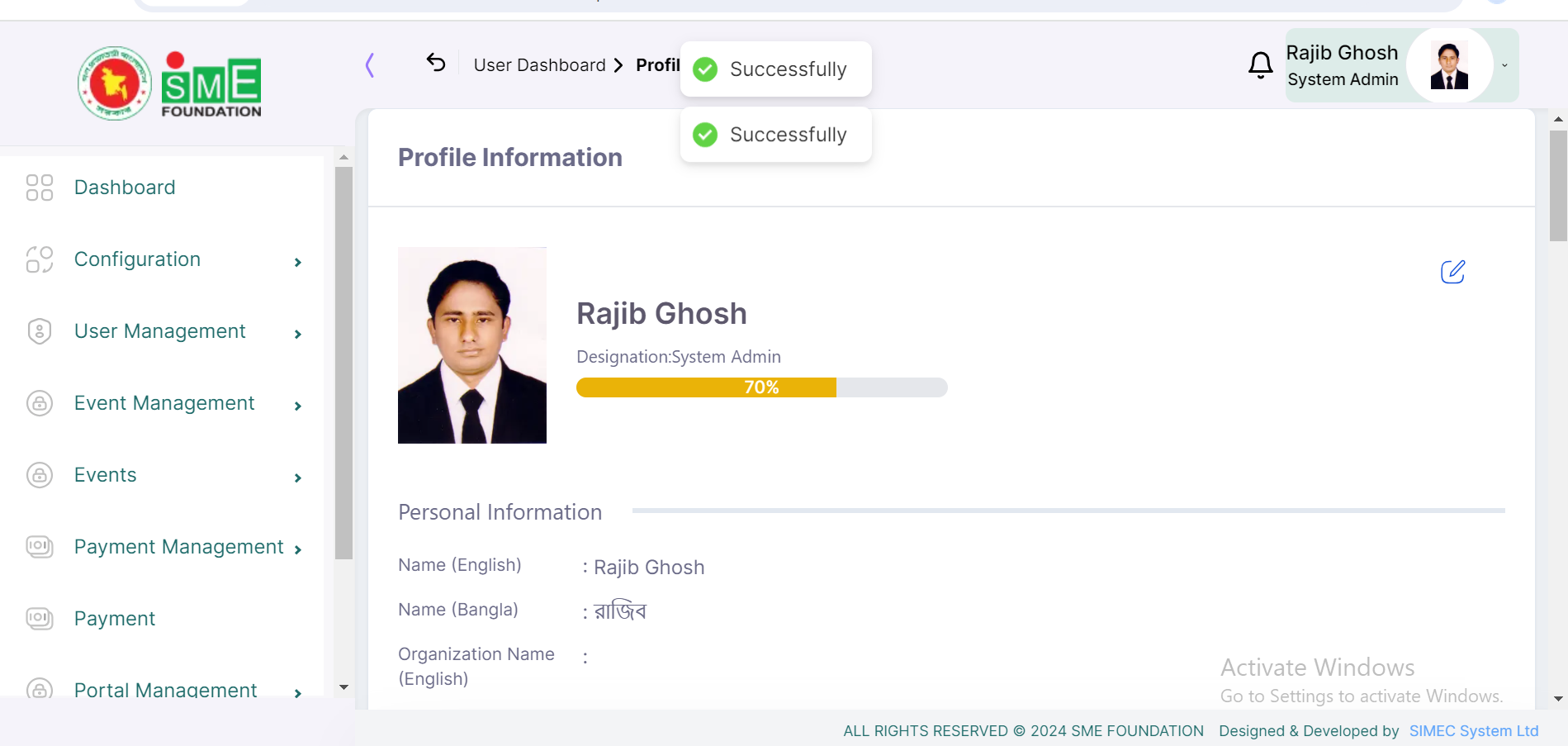Click the second Successfully toast check icon
Viewport: 1568px width, 746px height.
click(705, 135)
